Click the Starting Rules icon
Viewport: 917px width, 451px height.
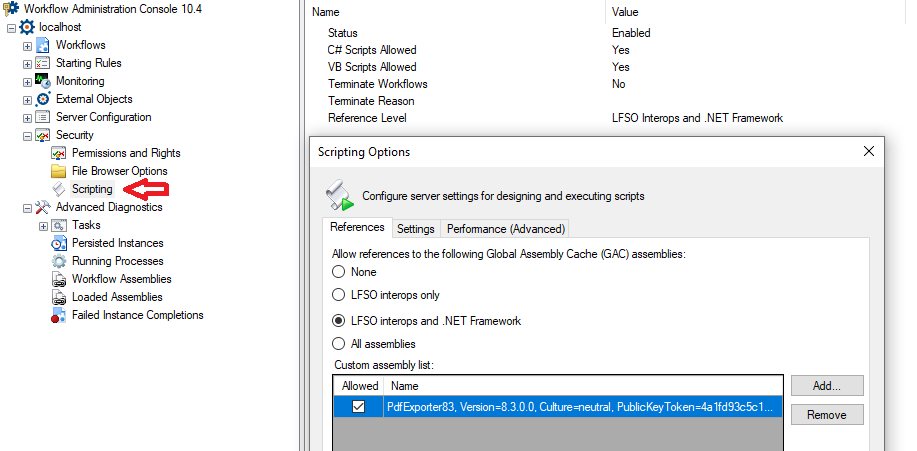click(x=43, y=63)
